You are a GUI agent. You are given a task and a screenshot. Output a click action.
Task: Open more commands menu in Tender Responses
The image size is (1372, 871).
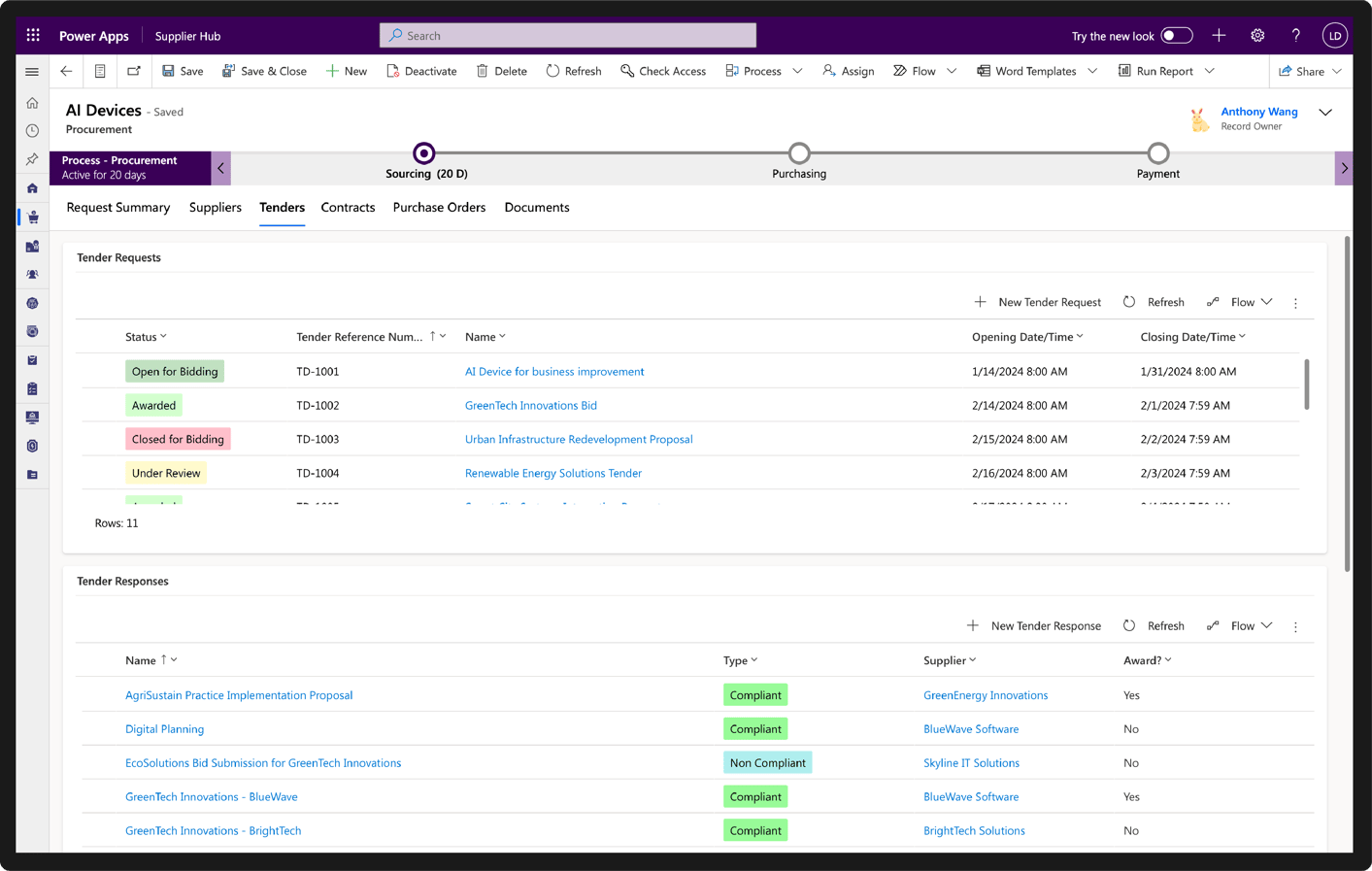tap(1295, 627)
